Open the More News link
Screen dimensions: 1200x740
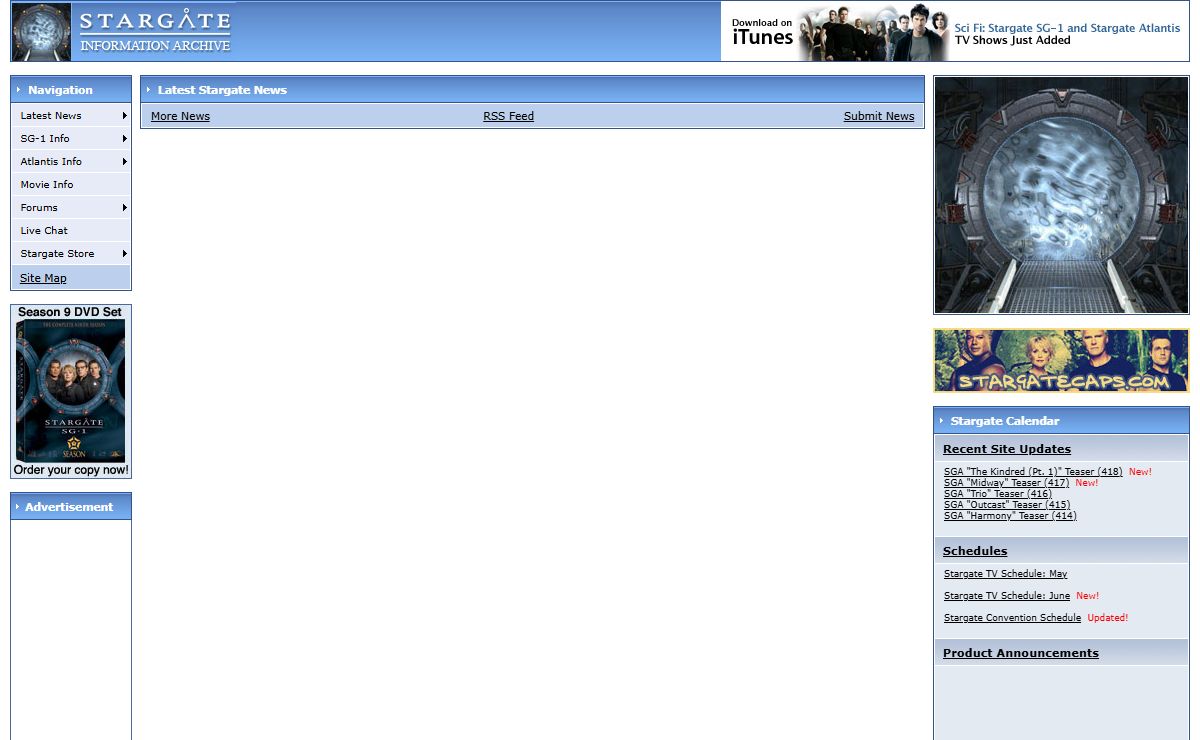coord(180,116)
